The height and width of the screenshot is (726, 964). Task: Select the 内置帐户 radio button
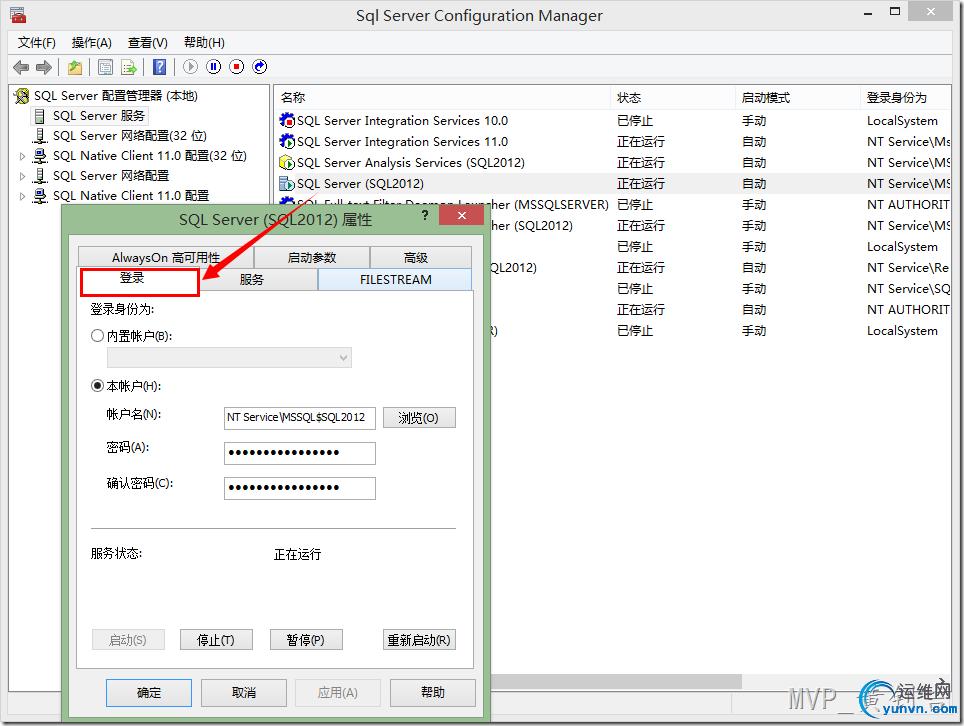point(97,336)
